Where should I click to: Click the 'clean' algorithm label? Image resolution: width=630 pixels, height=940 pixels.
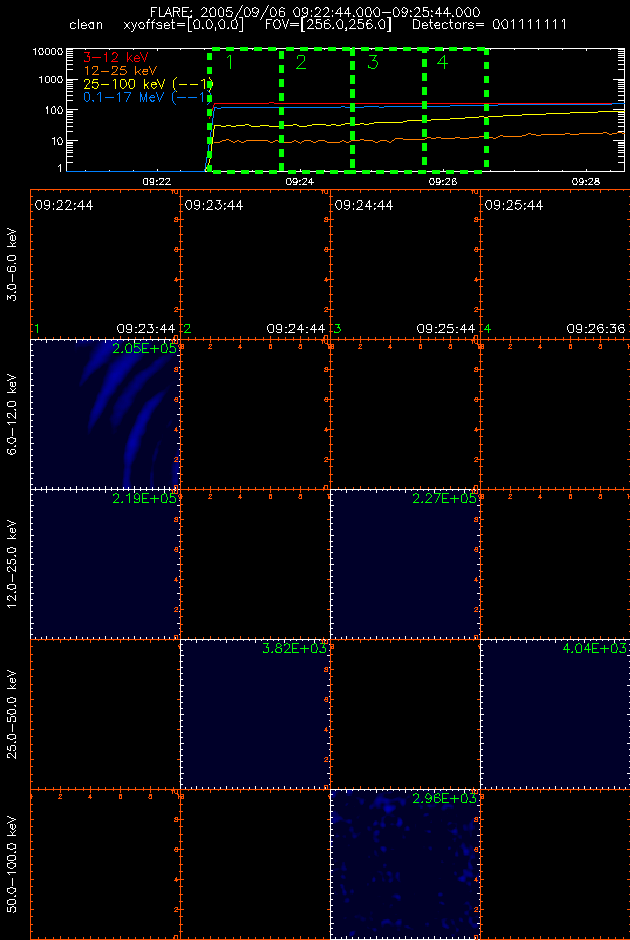(x=86, y=26)
